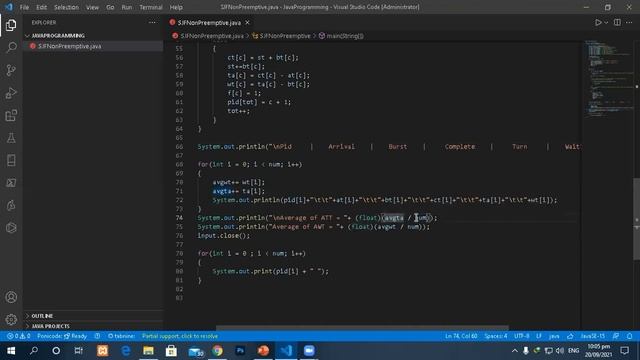Image resolution: width=640 pixels, height=360 pixels.
Task: Open Task View in taskbar
Action: 79,351
